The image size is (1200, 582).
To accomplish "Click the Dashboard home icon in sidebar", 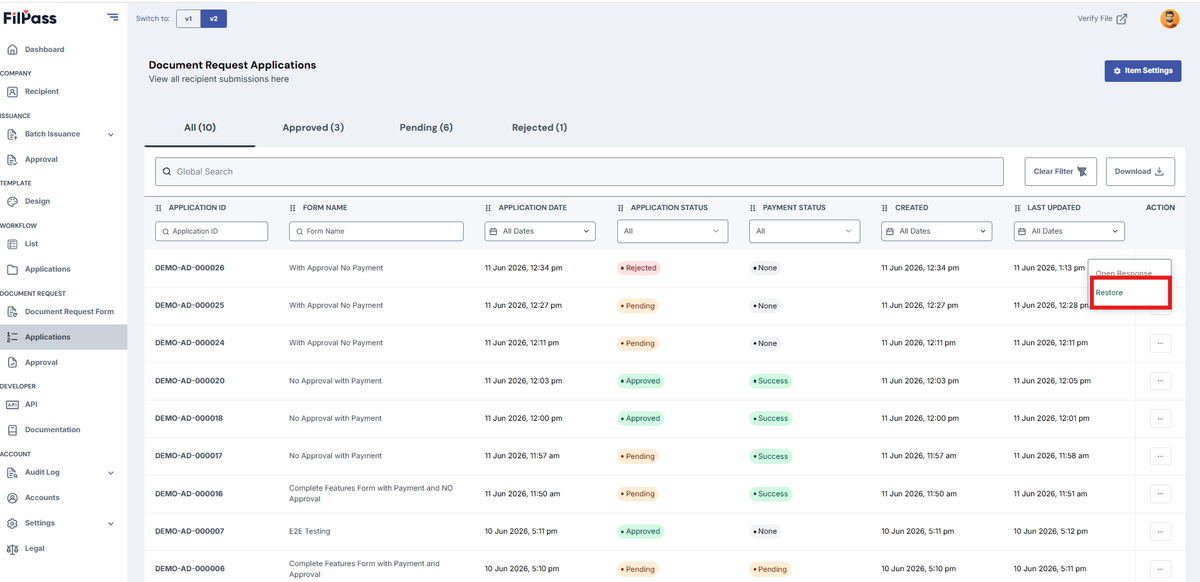I will (x=12, y=49).
